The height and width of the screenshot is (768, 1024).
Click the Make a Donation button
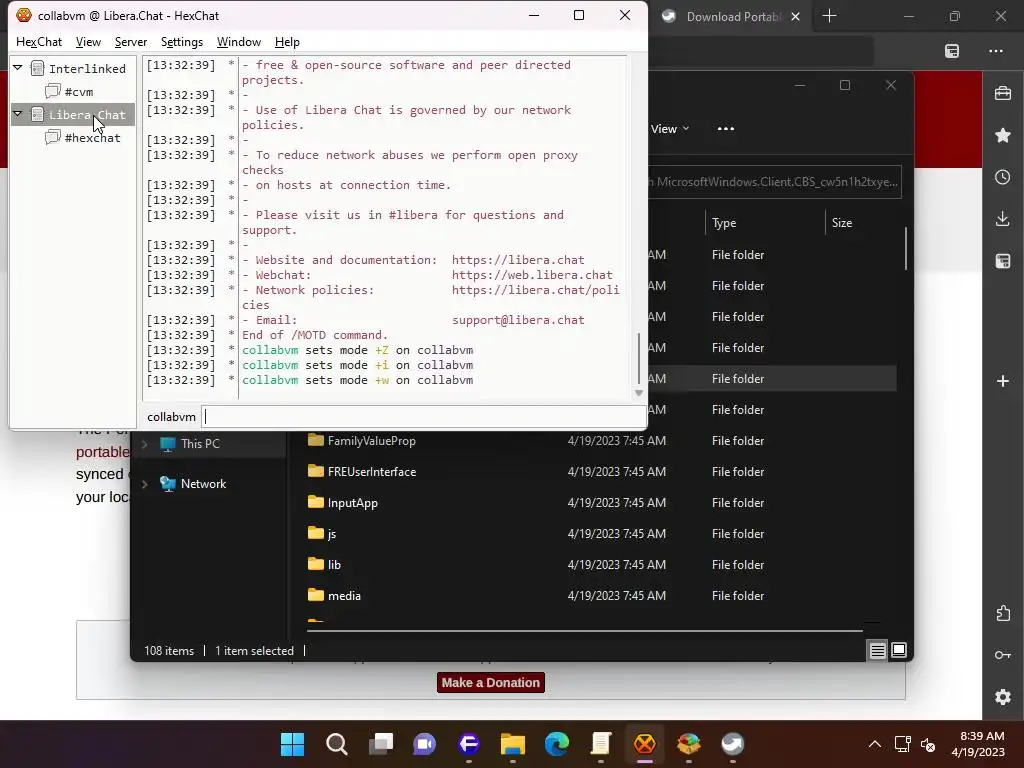(490, 682)
